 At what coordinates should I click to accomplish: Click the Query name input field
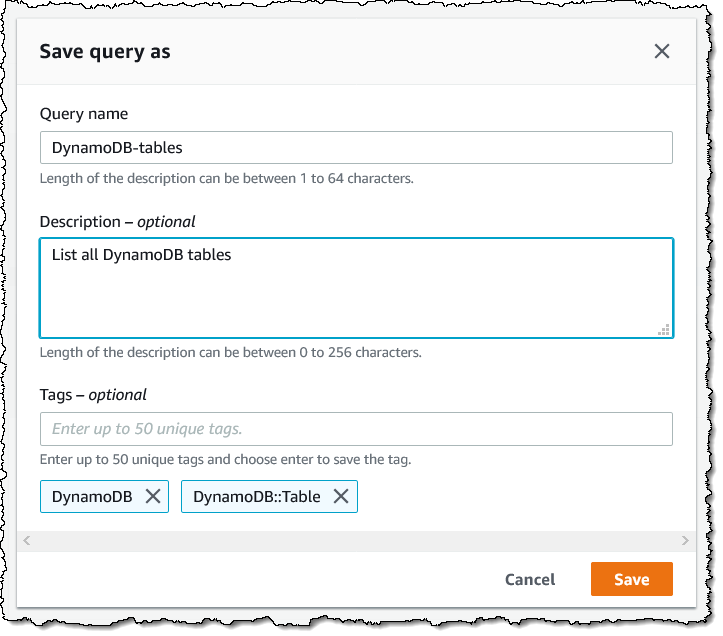pyautogui.click(x=356, y=148)
